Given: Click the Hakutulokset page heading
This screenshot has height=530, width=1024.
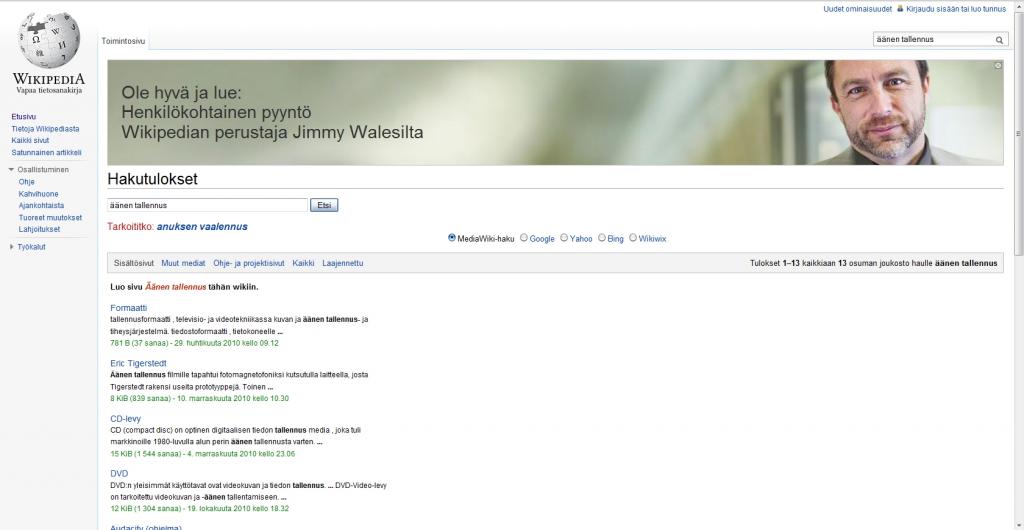Looking at the screenshot, I should point(152,179).
